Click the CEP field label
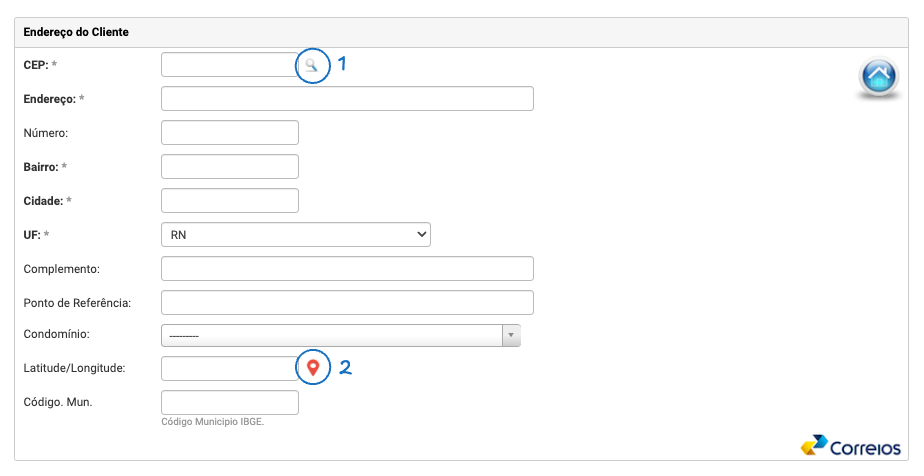The height and width of the screenshot is (476, 924). [x=35, y=65]
